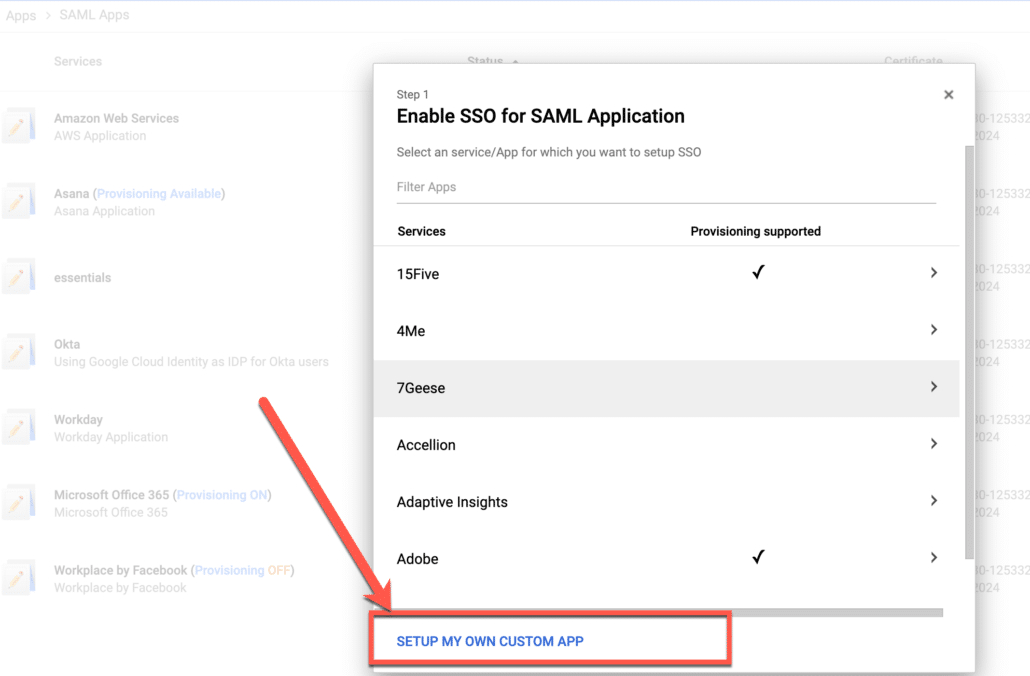
Task: Click the edit icon for Okta
Action: point(18,352)
